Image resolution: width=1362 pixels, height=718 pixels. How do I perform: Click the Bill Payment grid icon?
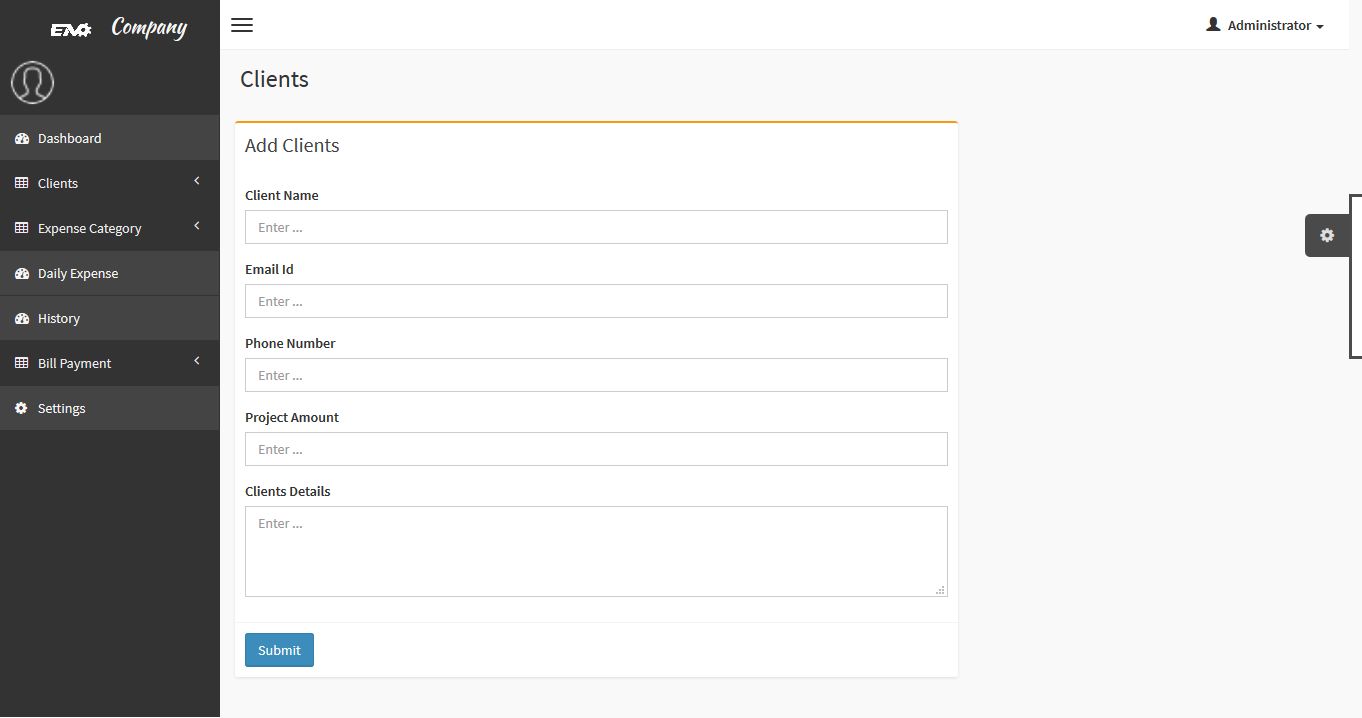pyautogui.click(x=22, y=363)
